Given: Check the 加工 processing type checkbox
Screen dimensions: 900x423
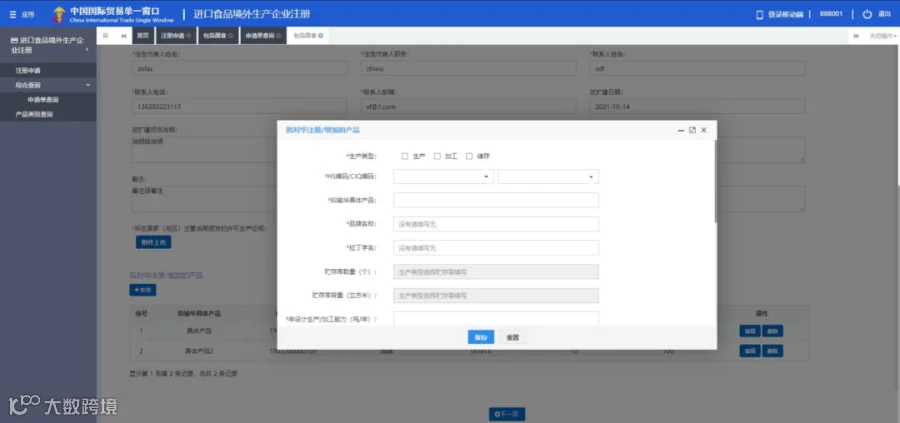Looking at the screenshot, I should pos(437,156).
